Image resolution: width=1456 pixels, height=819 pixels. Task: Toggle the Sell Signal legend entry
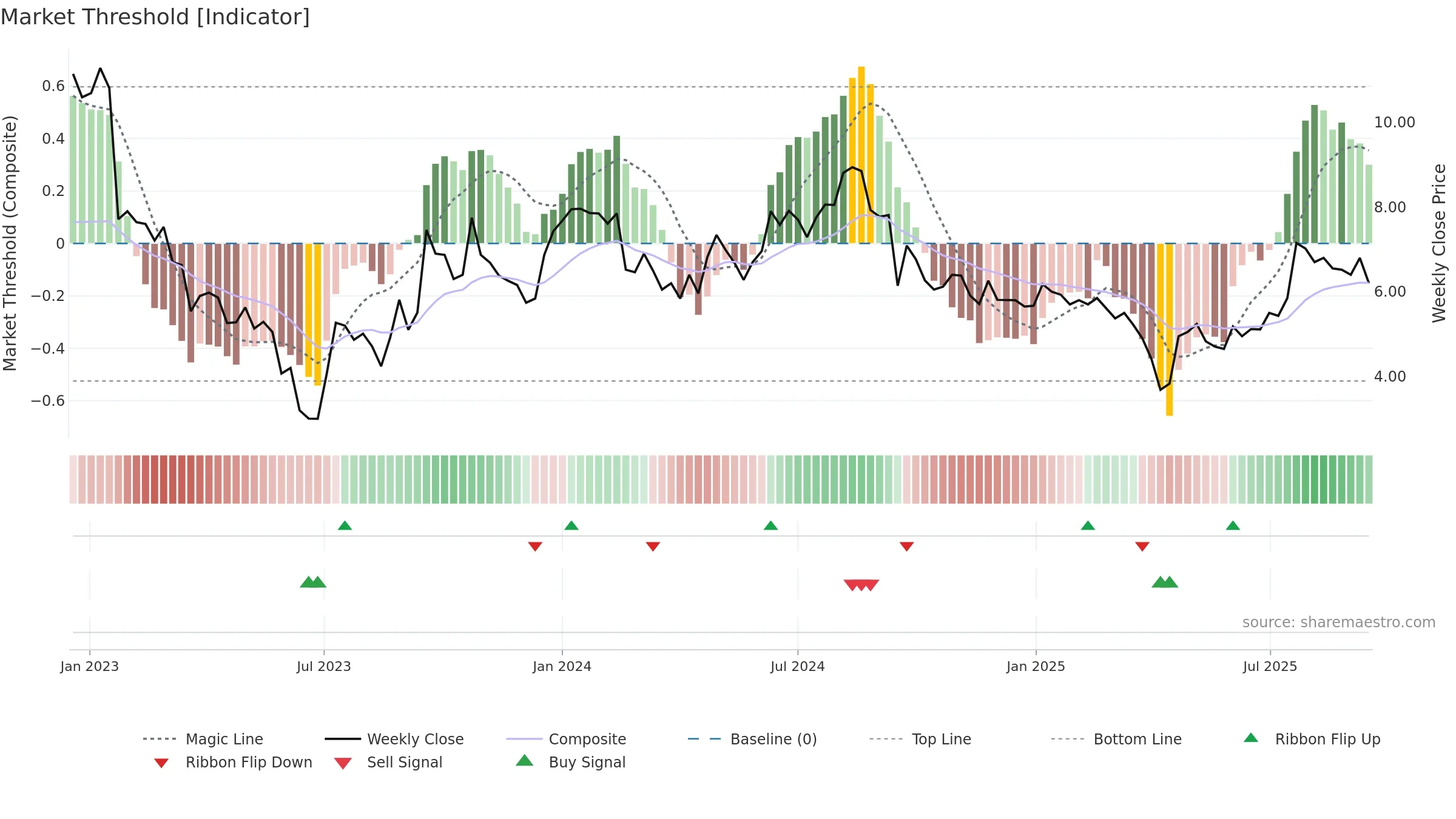(388, 762)
